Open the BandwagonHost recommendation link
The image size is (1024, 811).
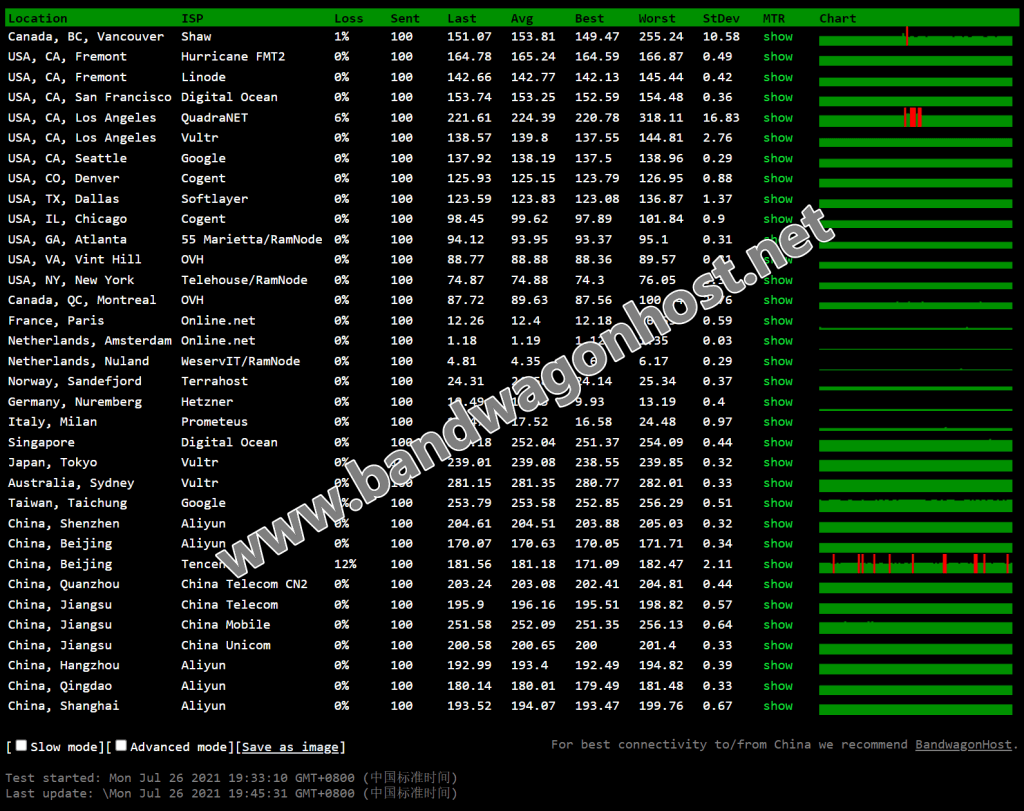[963, 744]
